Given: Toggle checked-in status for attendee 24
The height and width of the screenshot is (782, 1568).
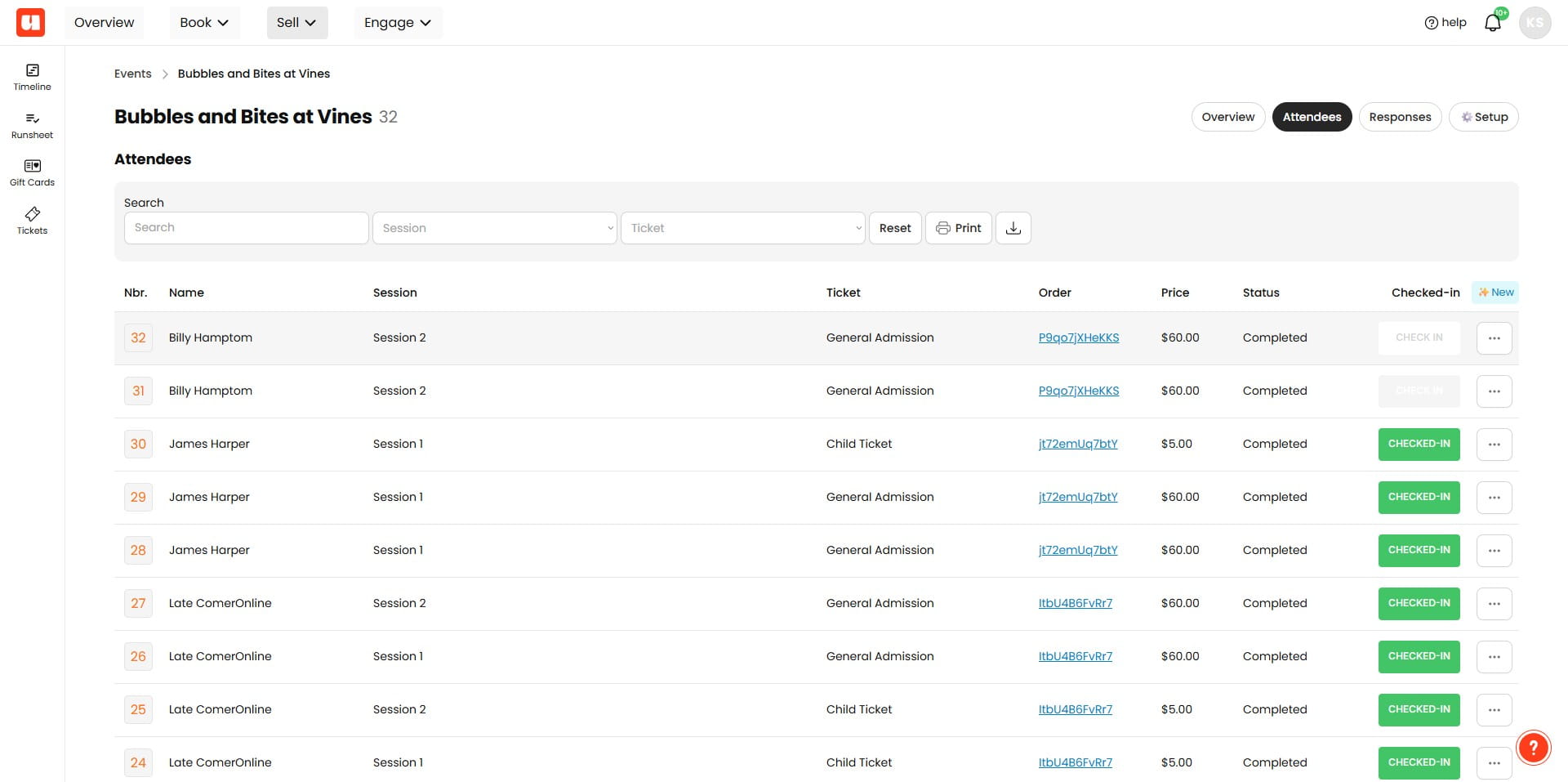Looking at the screenshot, I should [1419, 763].
